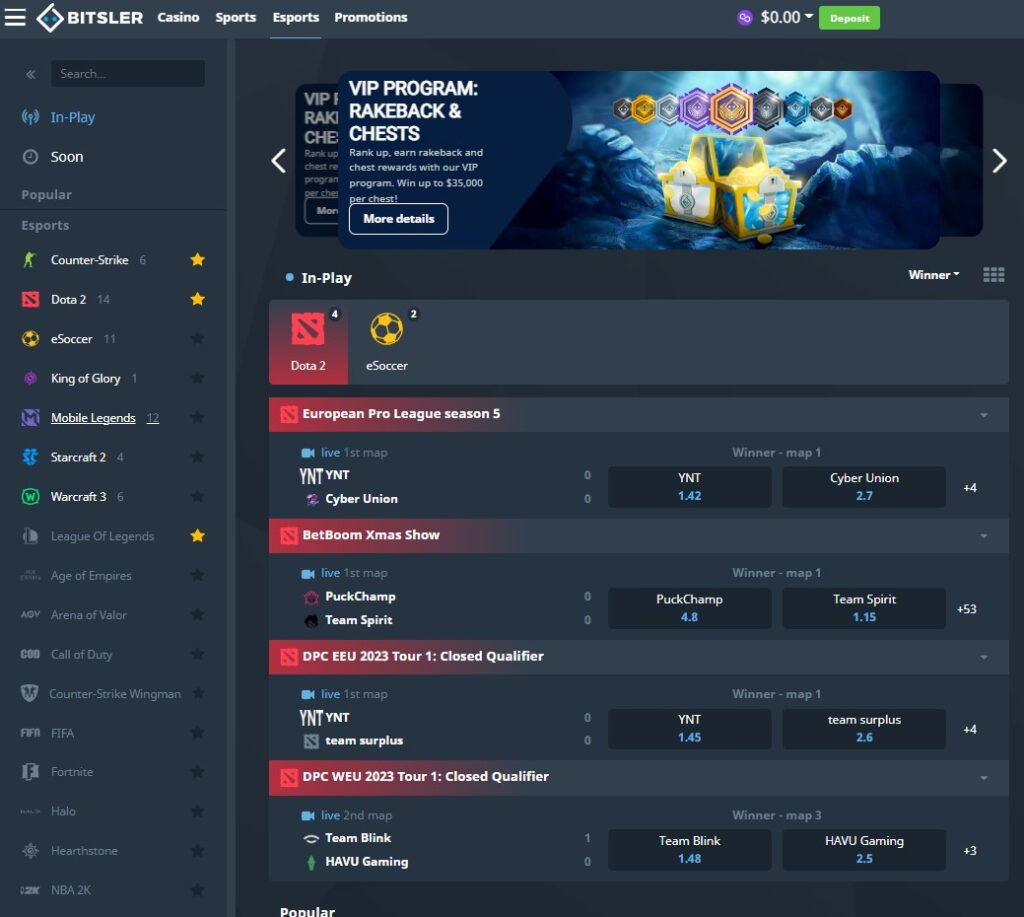Click the Fortnite icon

pos(30,772)
